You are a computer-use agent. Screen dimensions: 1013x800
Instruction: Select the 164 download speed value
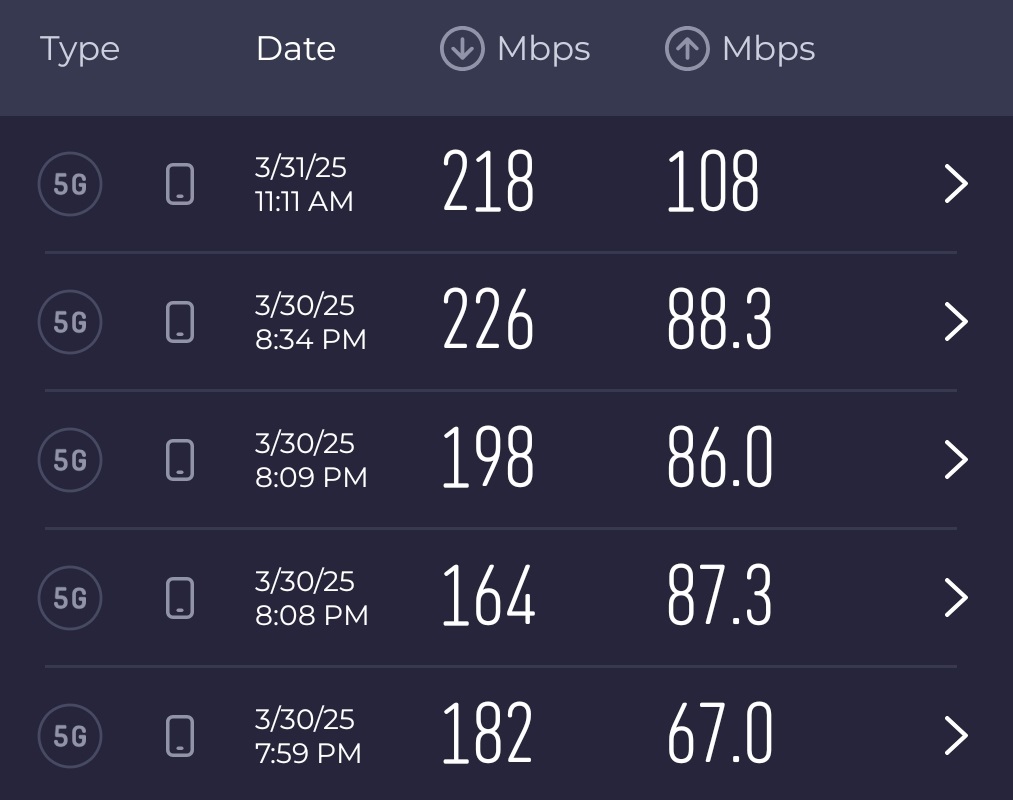[x=488, y=595]
